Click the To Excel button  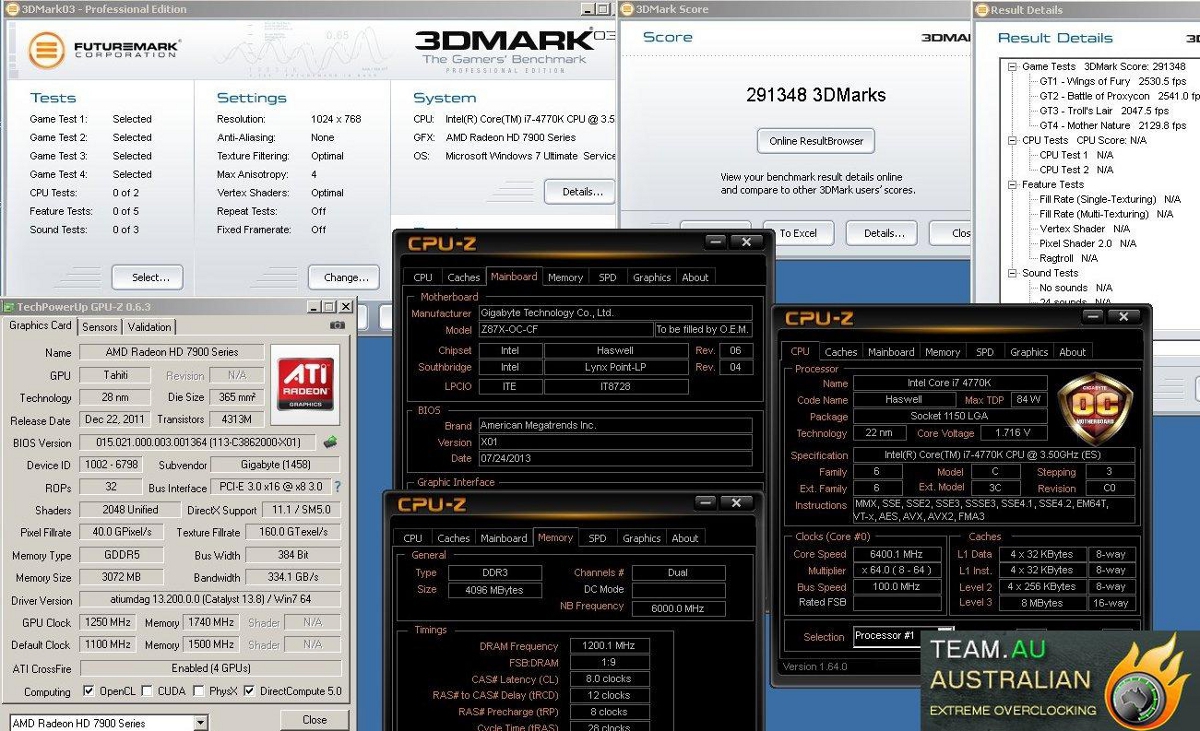click(798, 233)
